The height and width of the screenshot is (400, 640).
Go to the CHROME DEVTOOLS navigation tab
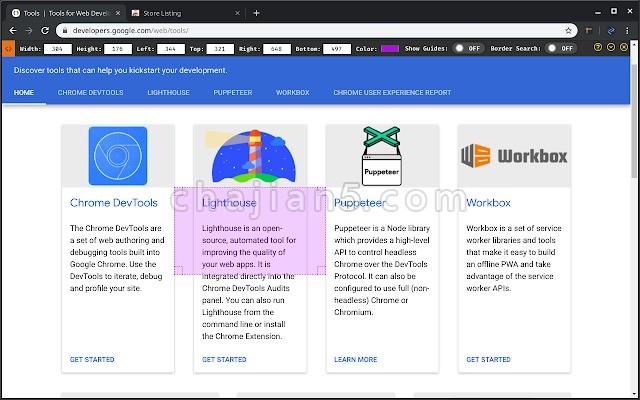(x=90, y=93)
